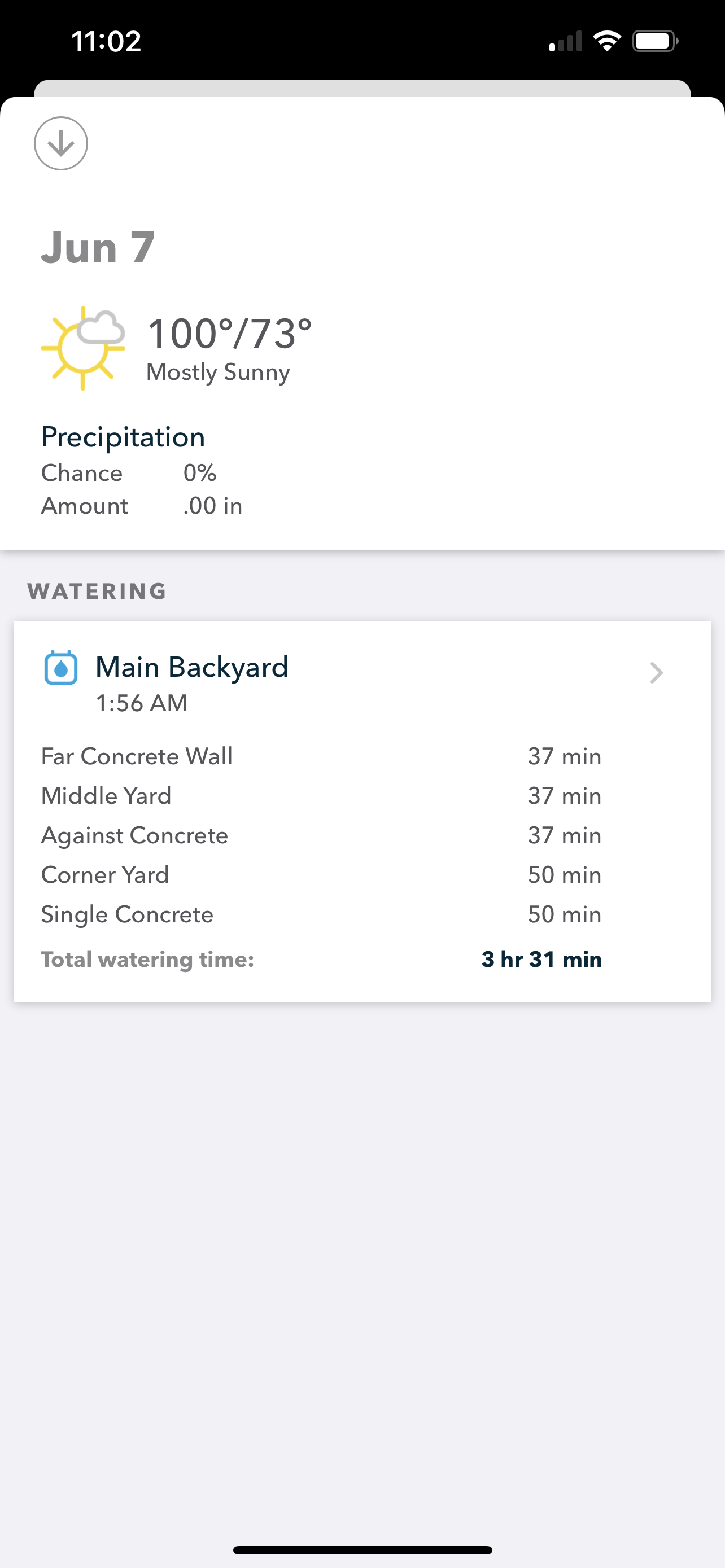Tap the mostly sunny weather icon
The image size is (725, 1568).
click(x=84, y=348)
